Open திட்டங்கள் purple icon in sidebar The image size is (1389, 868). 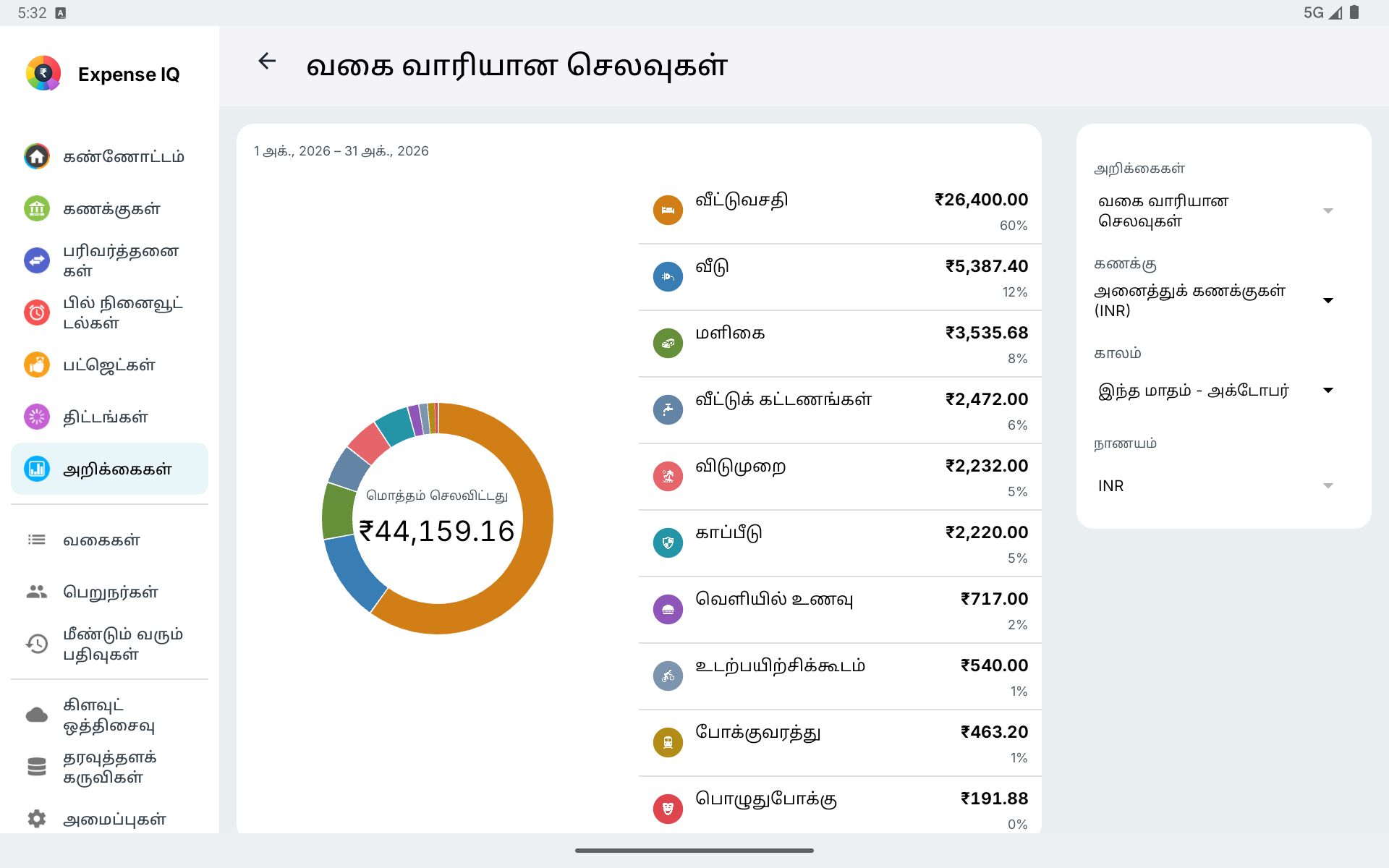pyautogui.click(x=37, y=417)
